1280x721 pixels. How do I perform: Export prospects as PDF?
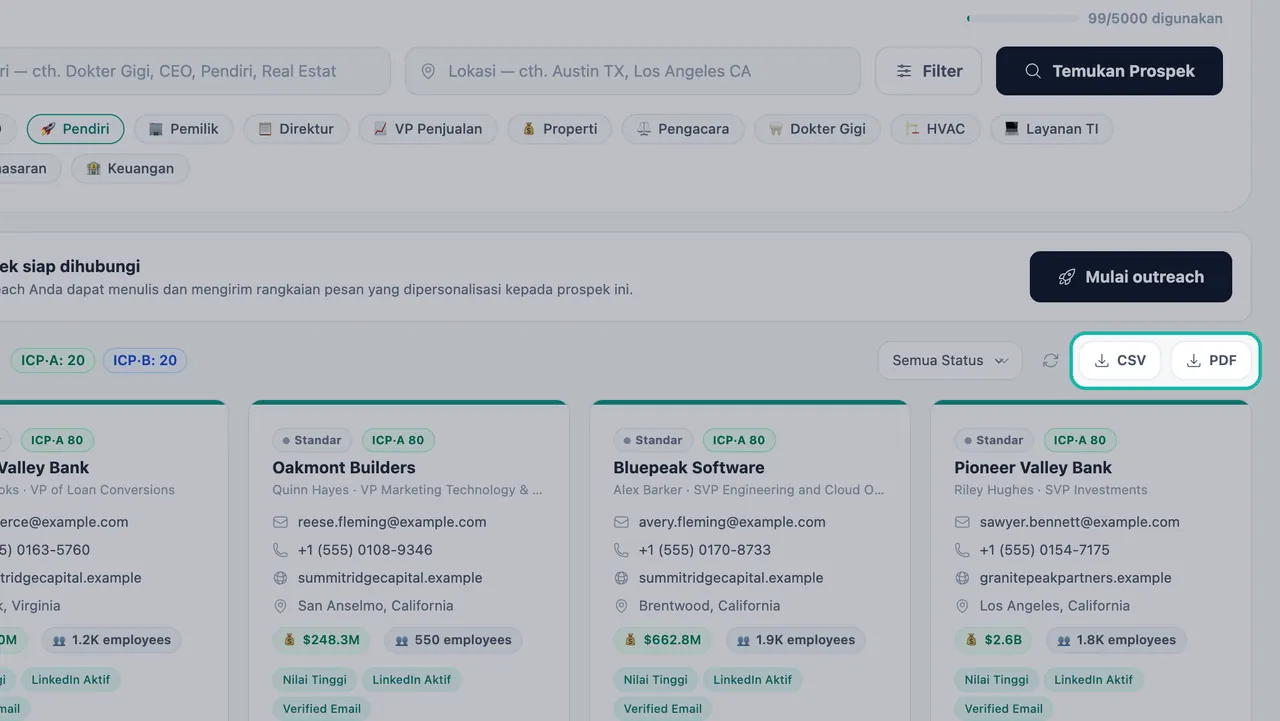pyautogui.click(x=1211, y=361)
